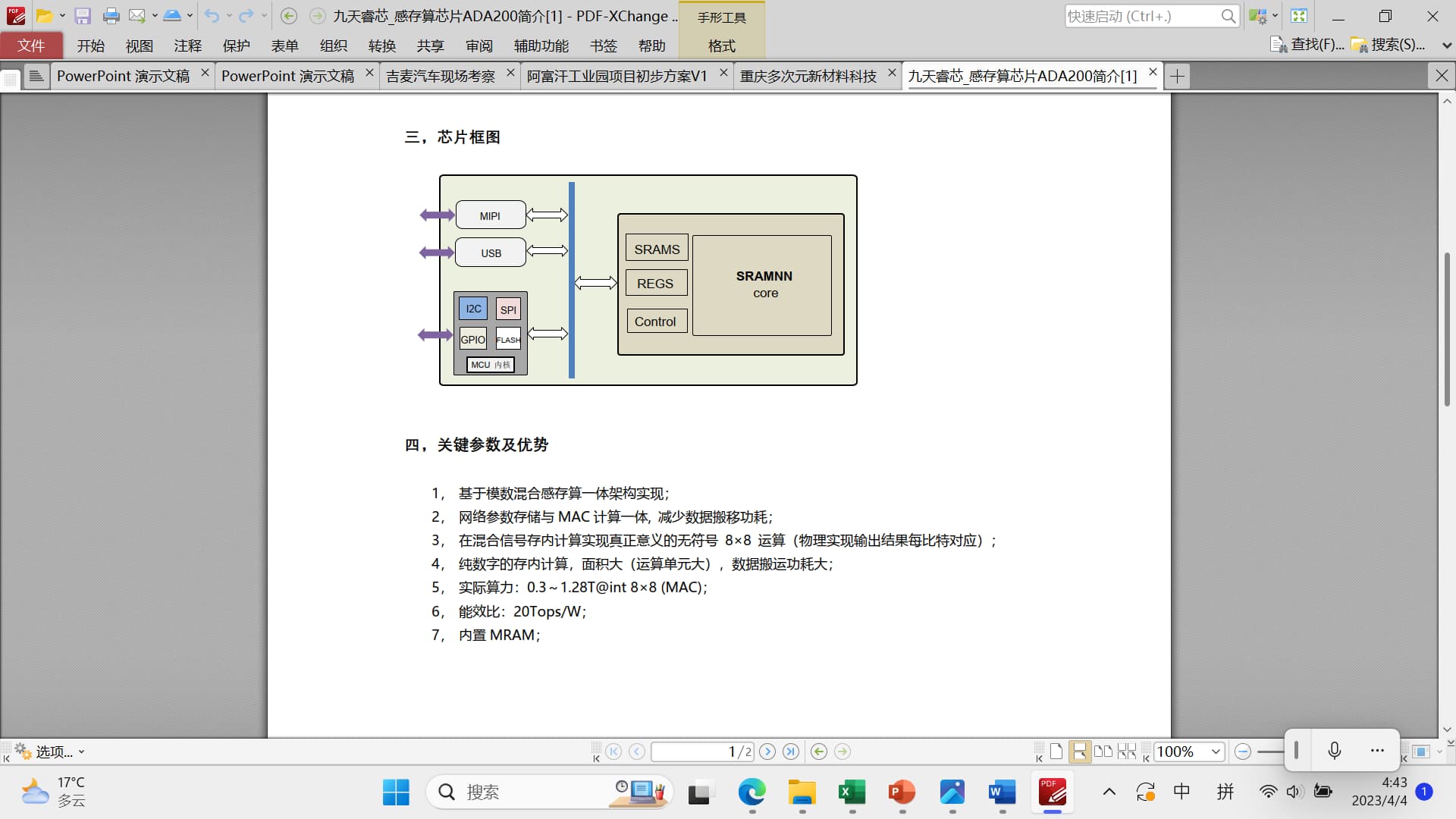This screenshot has width=1456, height=819.
Task: Switch to two pages layout
Action: (x=1103, y=752)
